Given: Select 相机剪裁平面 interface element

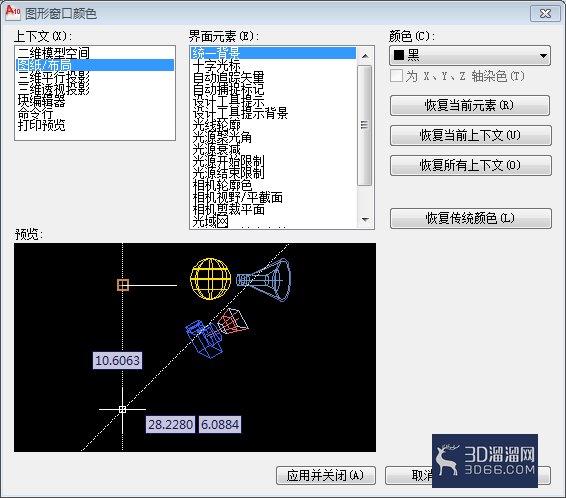Looking at the screenshot, I should pyautogui.click(x=273, y=209).
